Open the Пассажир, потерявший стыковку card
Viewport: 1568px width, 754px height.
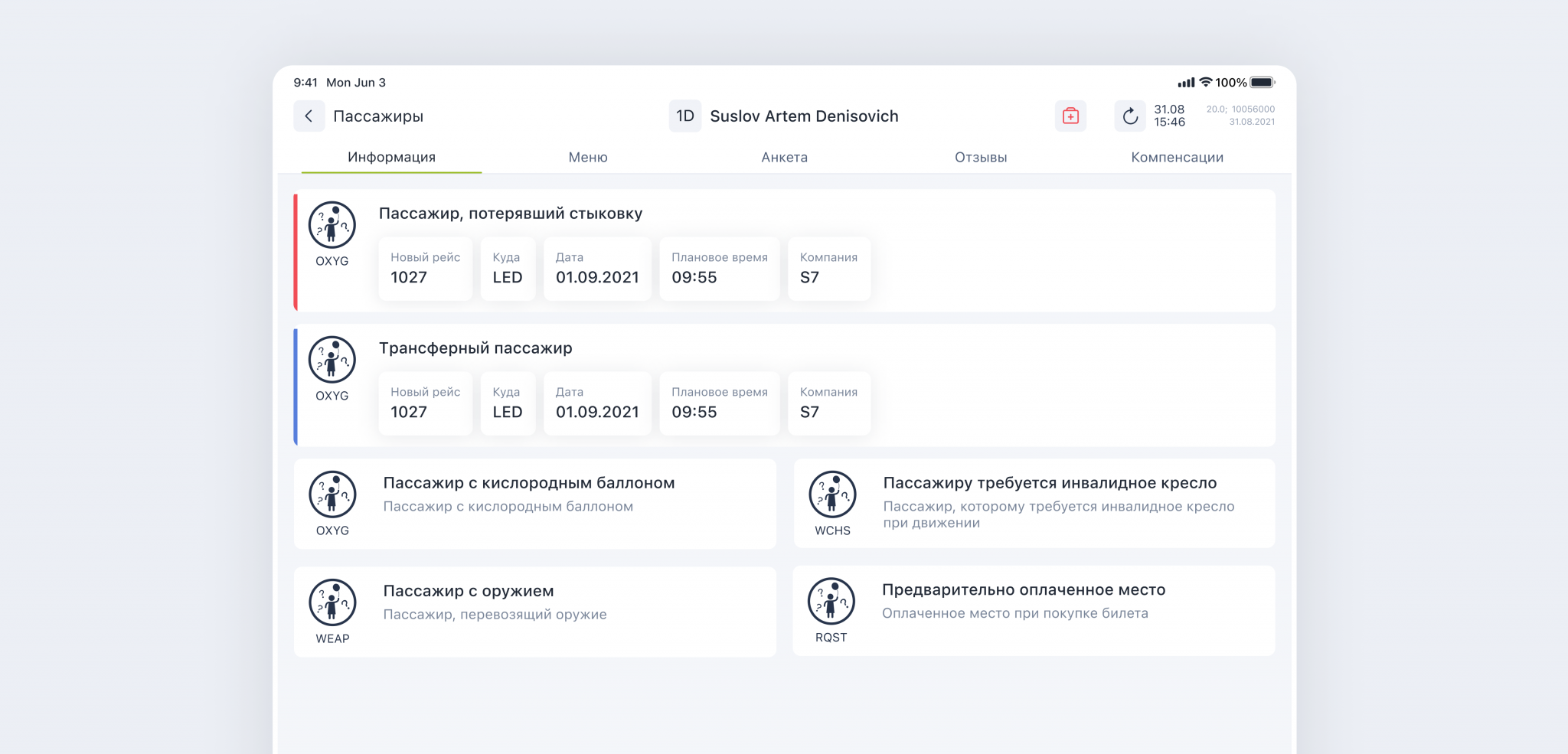pyautogui.click(x=510, y=214)
